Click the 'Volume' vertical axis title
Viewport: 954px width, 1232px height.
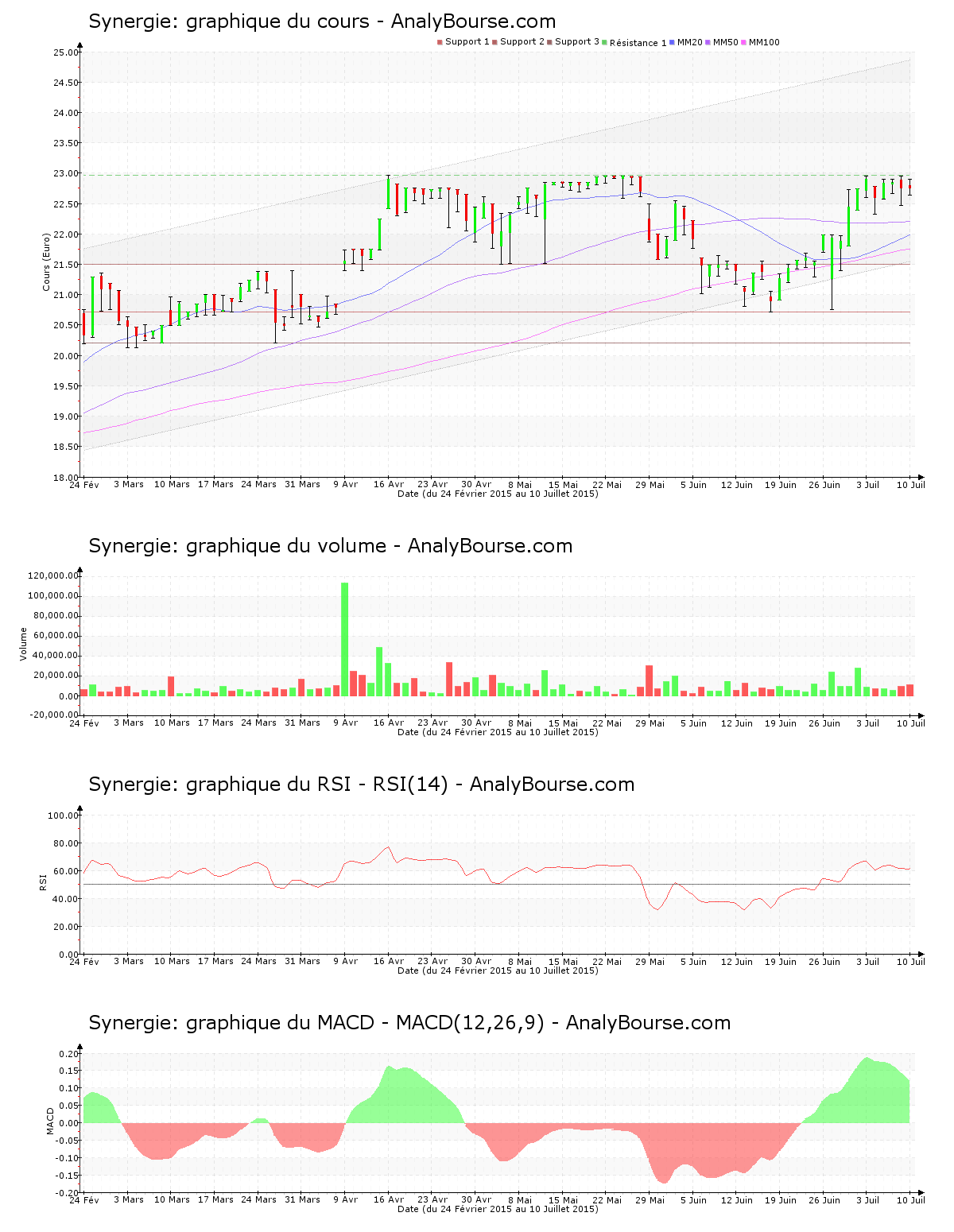23,644
